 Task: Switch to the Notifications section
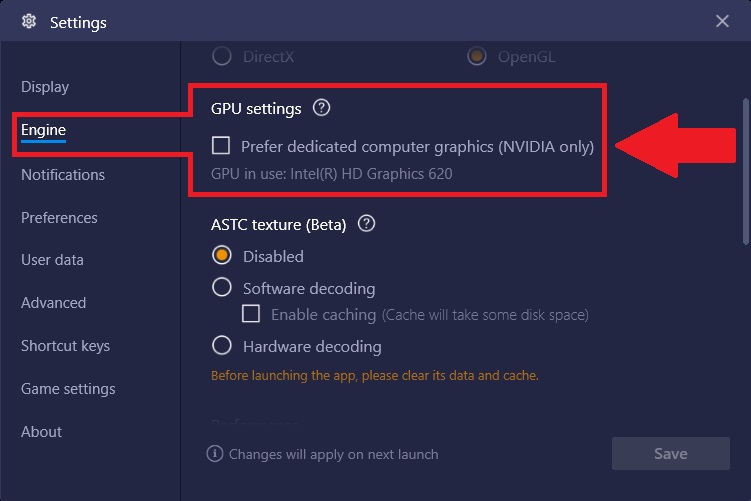pyautogui.click(x=63, y=175)
